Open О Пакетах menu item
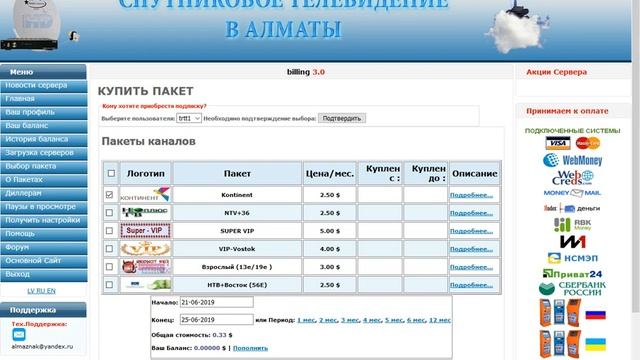The height and width of the screenshot is (360, 640). pyautogui.click(x=43, y=180)
